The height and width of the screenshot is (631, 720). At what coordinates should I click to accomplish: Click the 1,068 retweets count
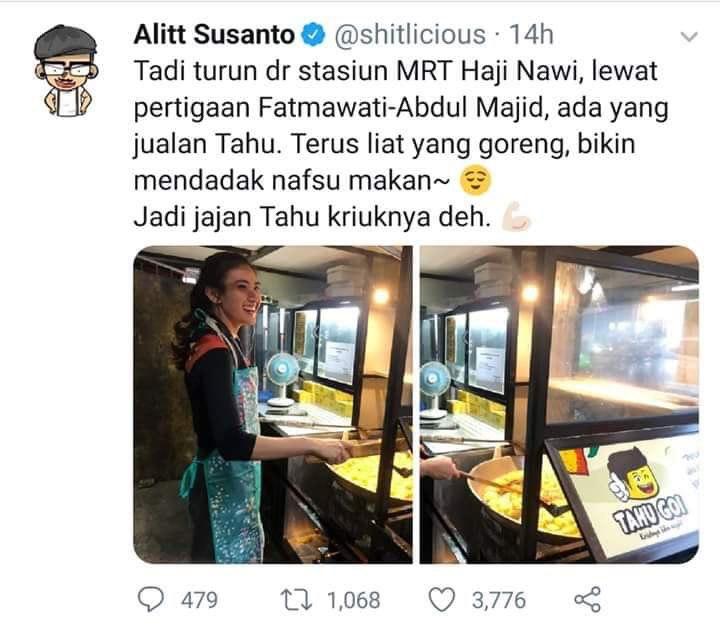pyautogui.click(x=354, y=600)
